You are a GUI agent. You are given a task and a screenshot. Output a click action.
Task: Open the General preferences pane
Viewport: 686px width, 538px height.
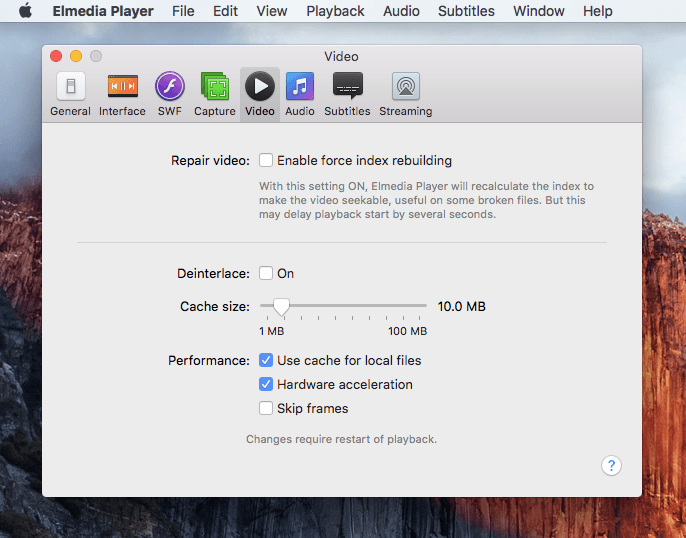70,94
